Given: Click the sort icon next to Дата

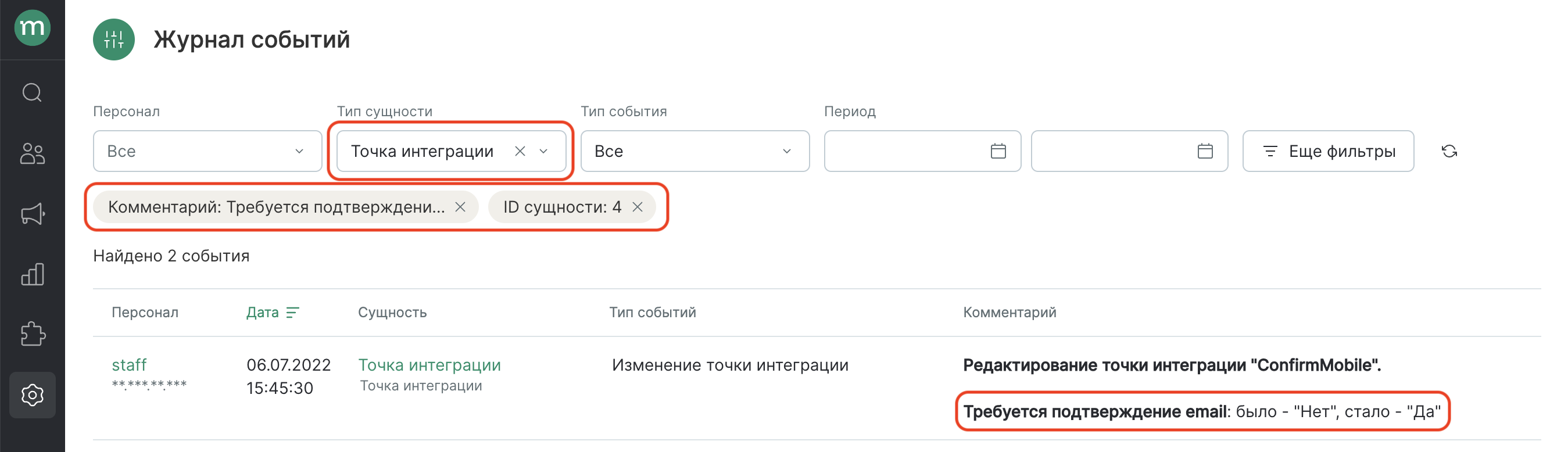Looking at the screenshot, I should coord(293,312).
